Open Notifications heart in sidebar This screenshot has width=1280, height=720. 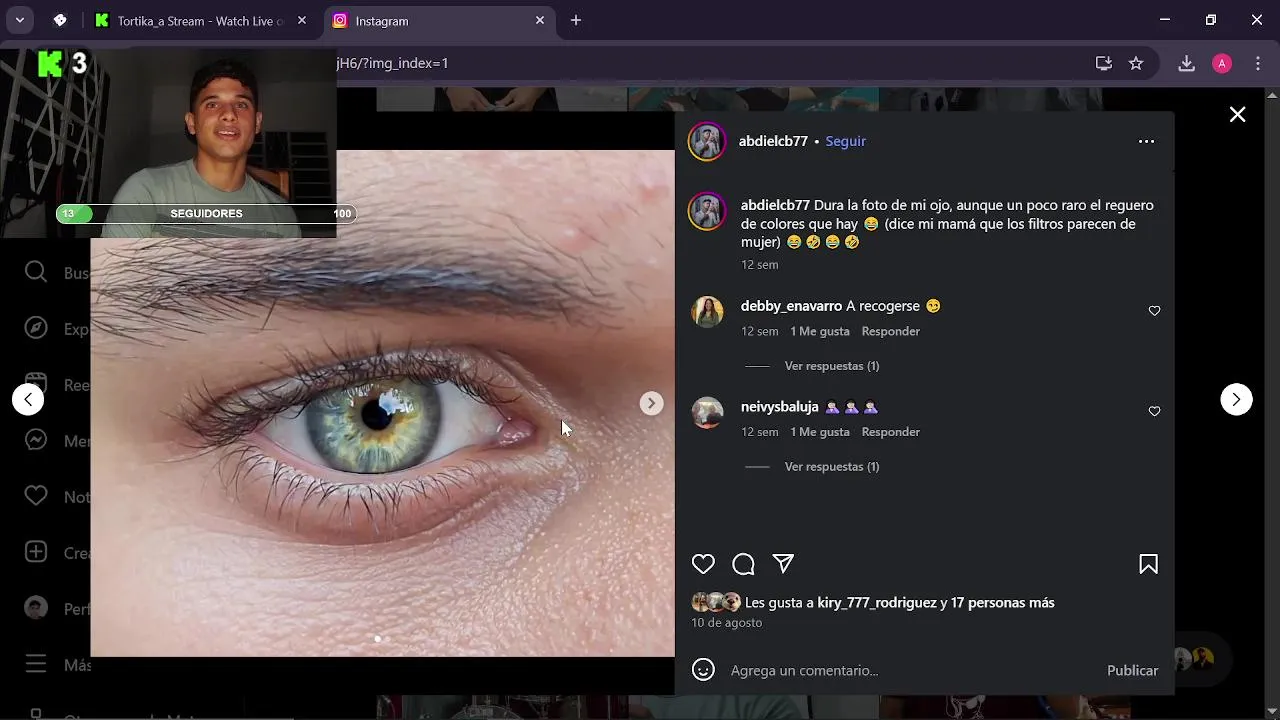[36, 496]
